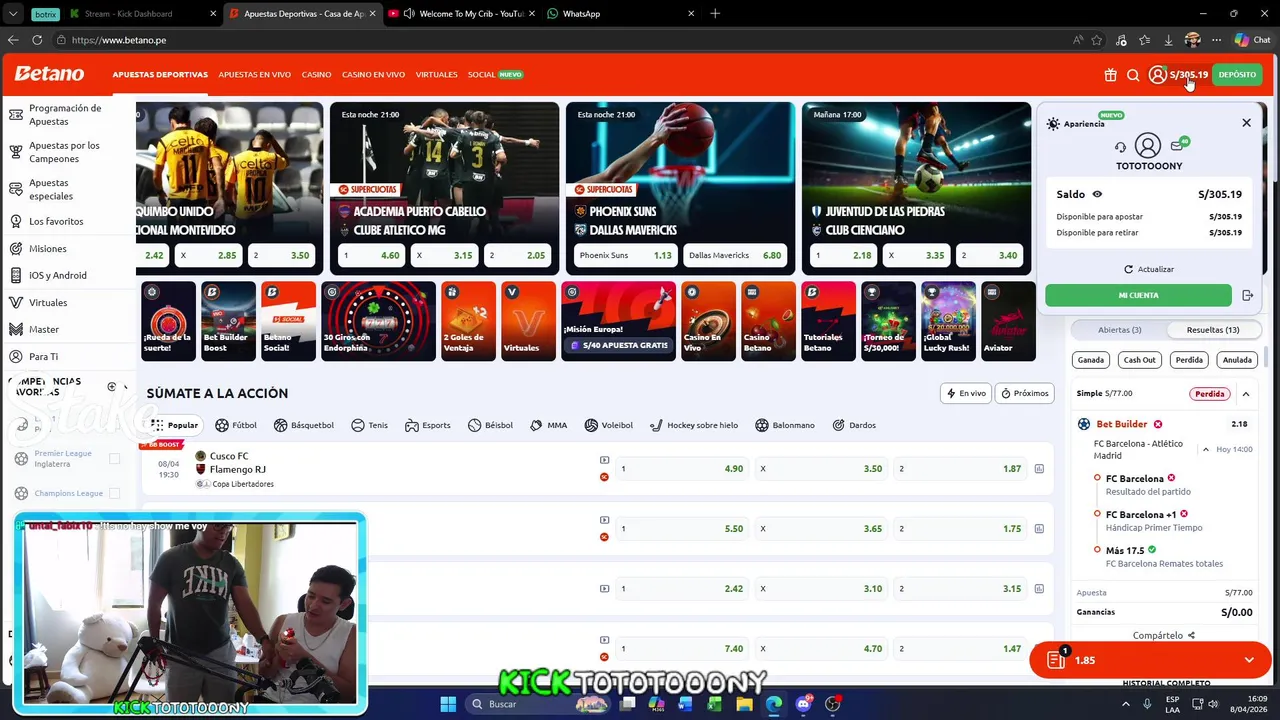Screen dimensions: 1280x720
Task: Open Programación de Apuestas in sidebar
Action: 68,115
